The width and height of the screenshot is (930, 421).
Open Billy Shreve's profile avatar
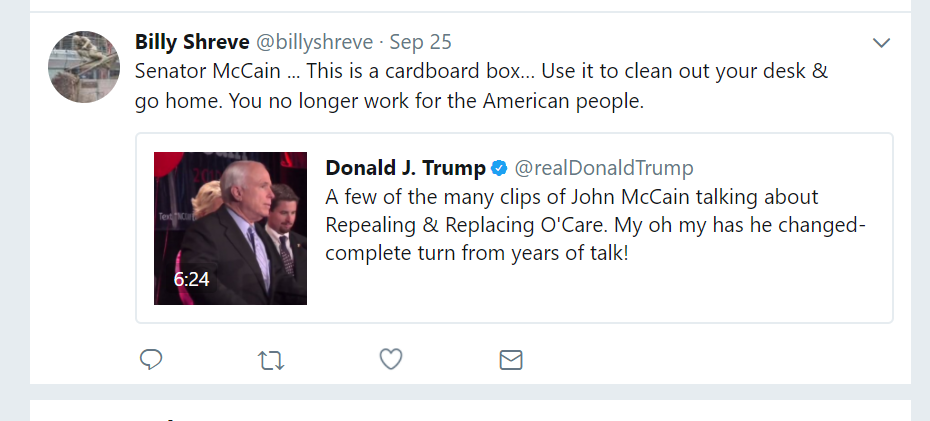(85, 67)
